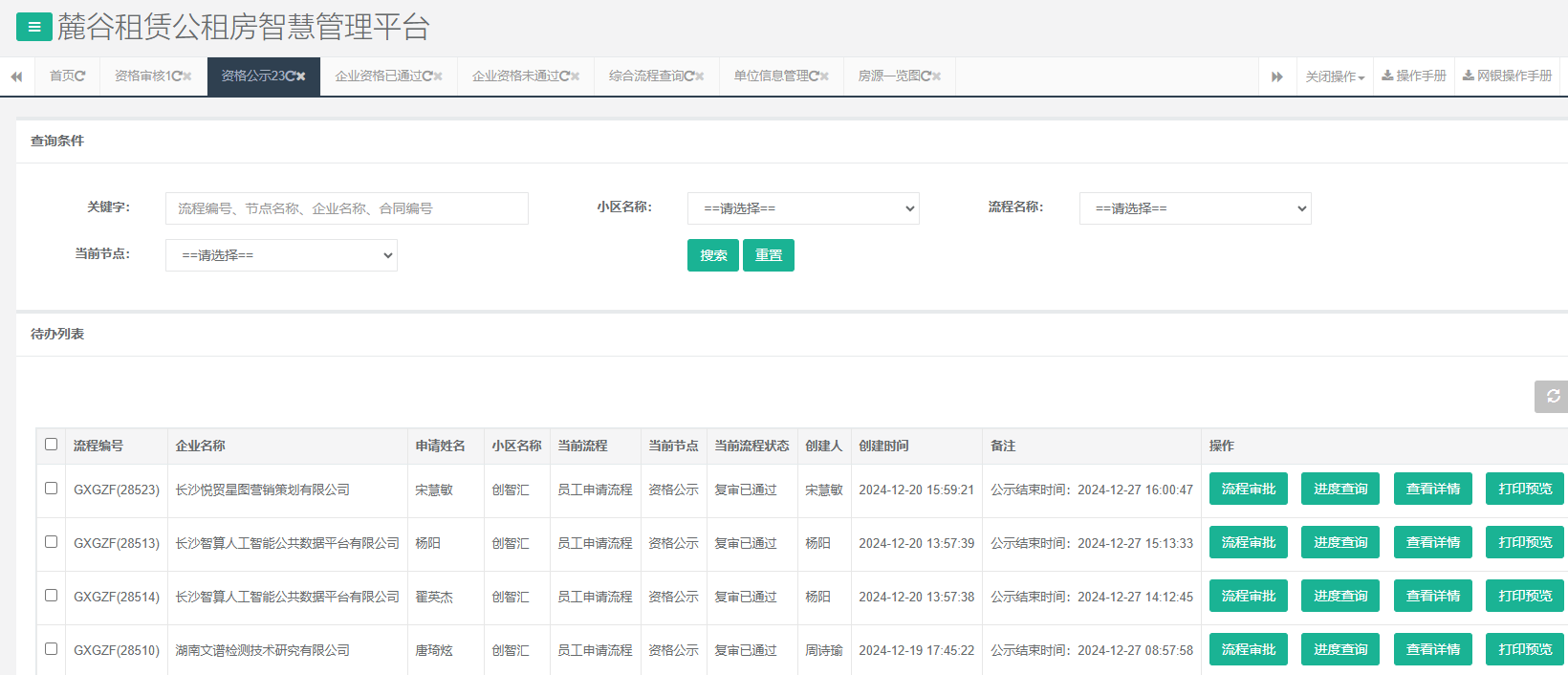This screenshot has height=675, width=1568.
Task: Open the 小区名称 dropdown
Action: (803, 208)
